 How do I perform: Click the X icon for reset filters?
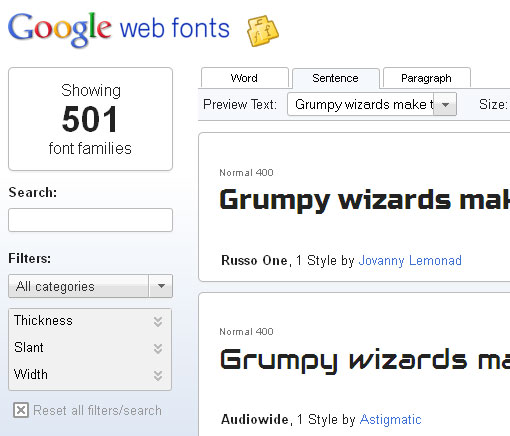point(21,410)
